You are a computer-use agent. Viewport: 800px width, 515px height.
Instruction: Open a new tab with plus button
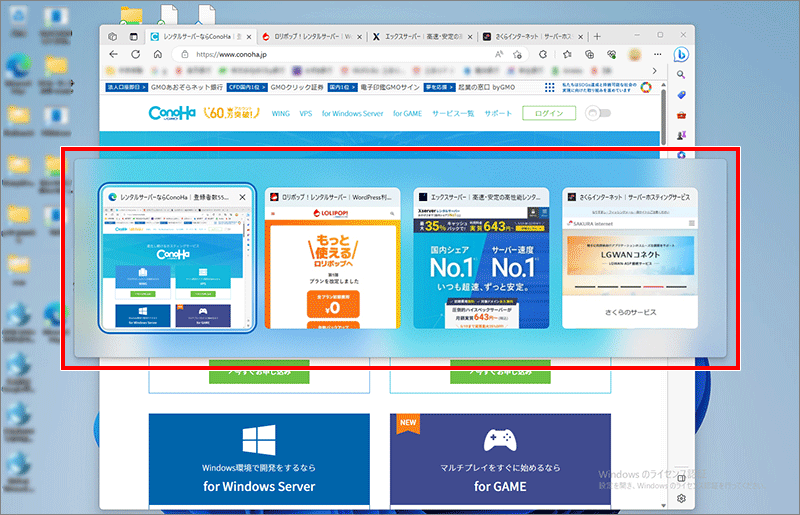click(x=597, y=37)
